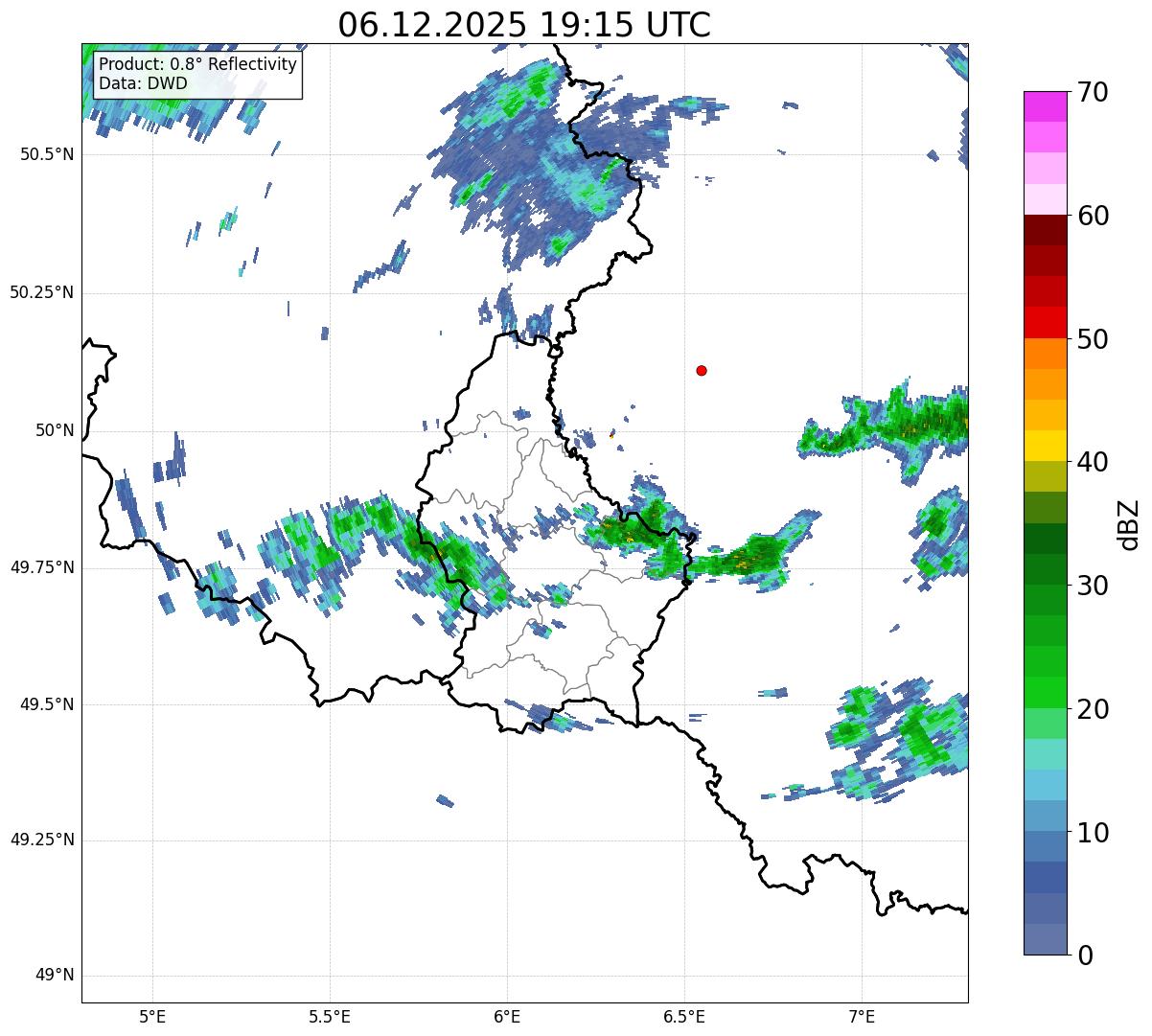Image resolution: width=1152 pixels, height=1036 pixels.
Task: Click the 6°E longitude label
Action: 507,1018
